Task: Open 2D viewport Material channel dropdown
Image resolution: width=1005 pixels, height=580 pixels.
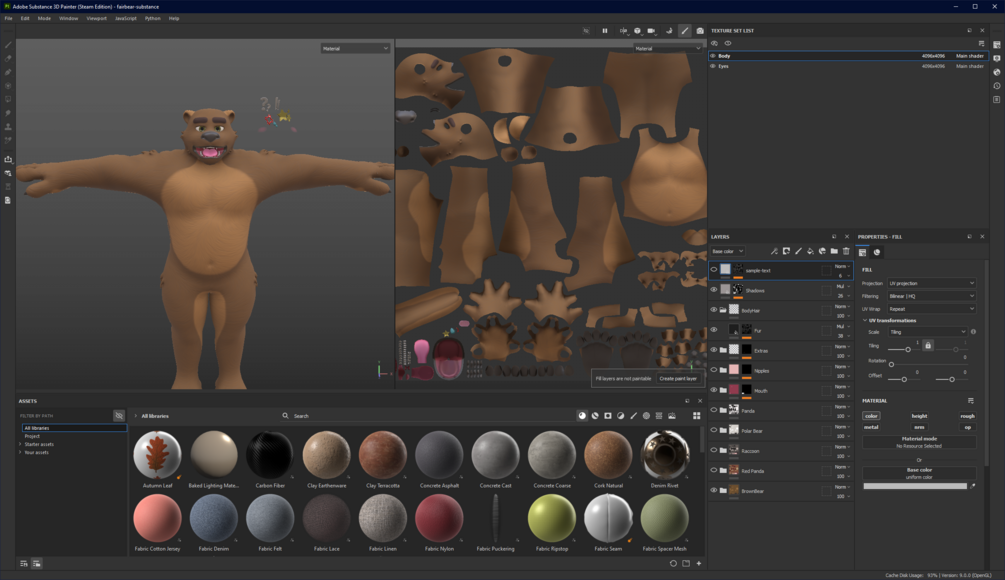Action: (x=668, y=48)
